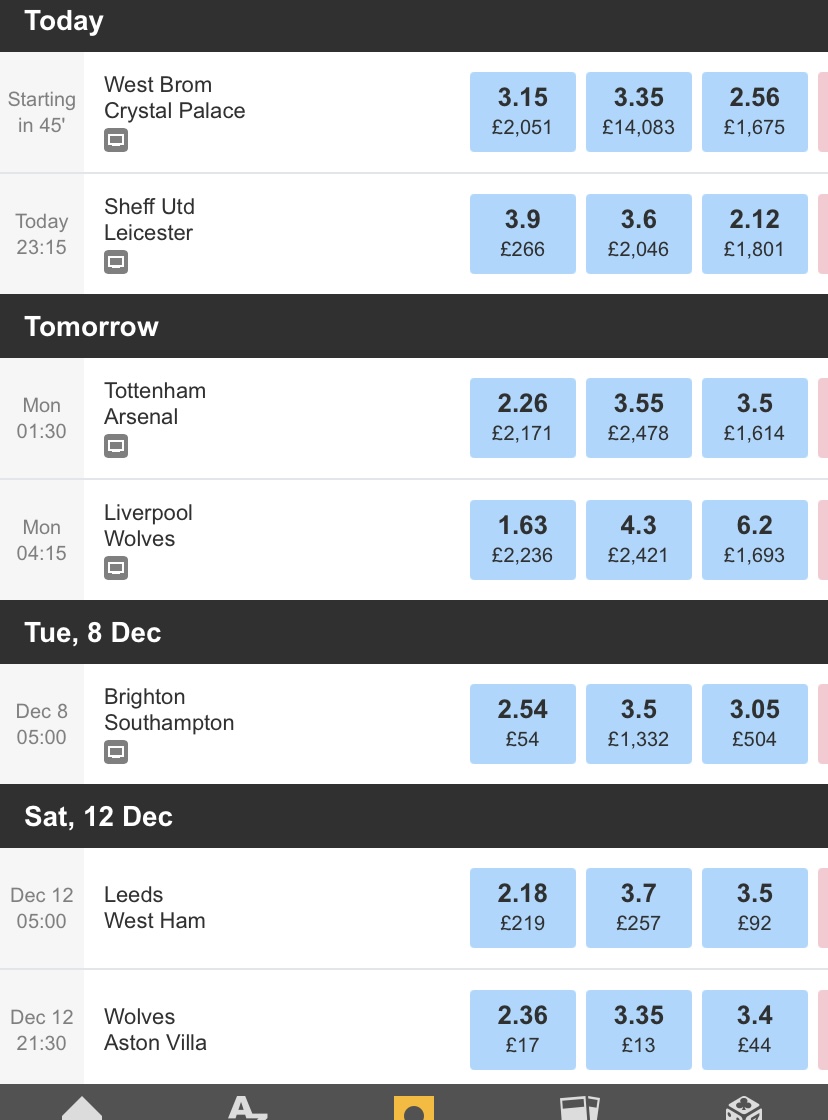Screen dimensions: 828x1120
Task: Open the Leeds vs West Ham match
Action: click(155, 908)
